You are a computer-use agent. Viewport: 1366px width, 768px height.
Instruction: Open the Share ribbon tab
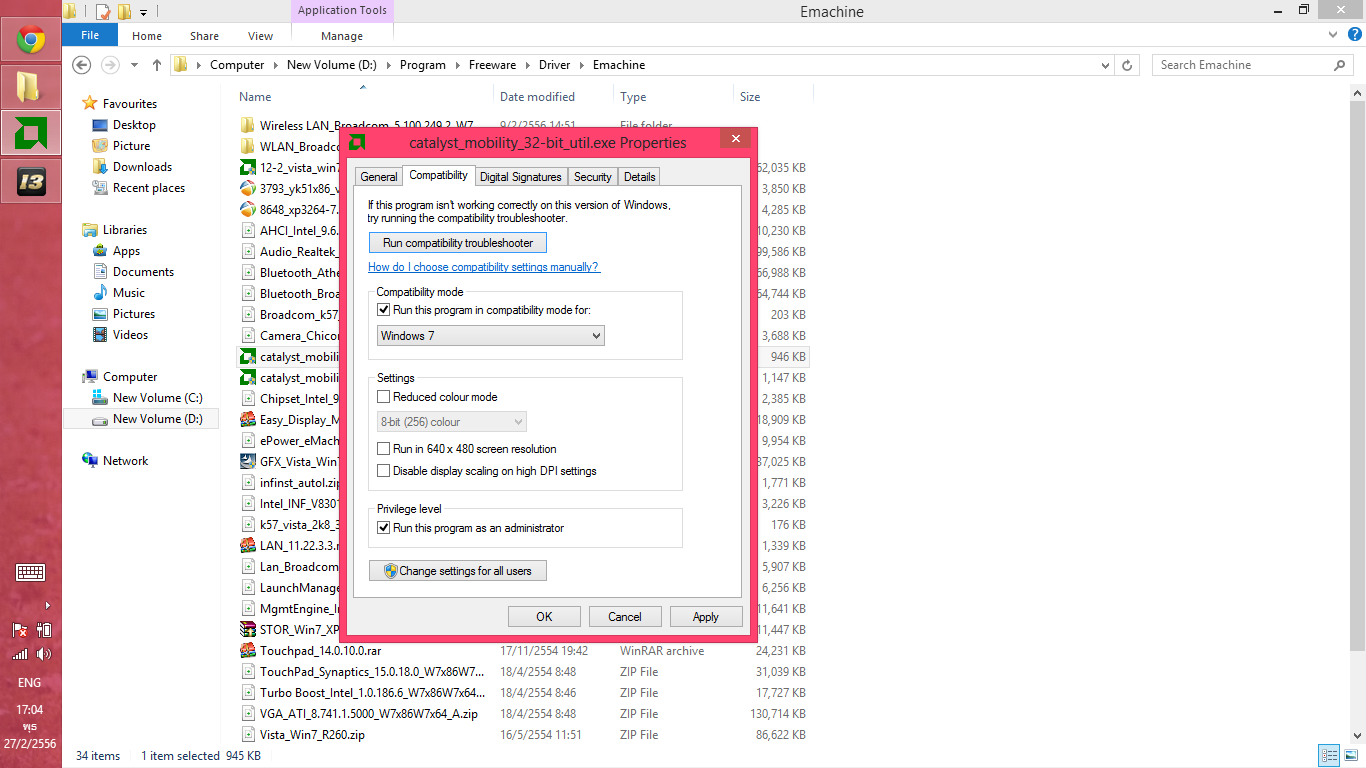204,36
